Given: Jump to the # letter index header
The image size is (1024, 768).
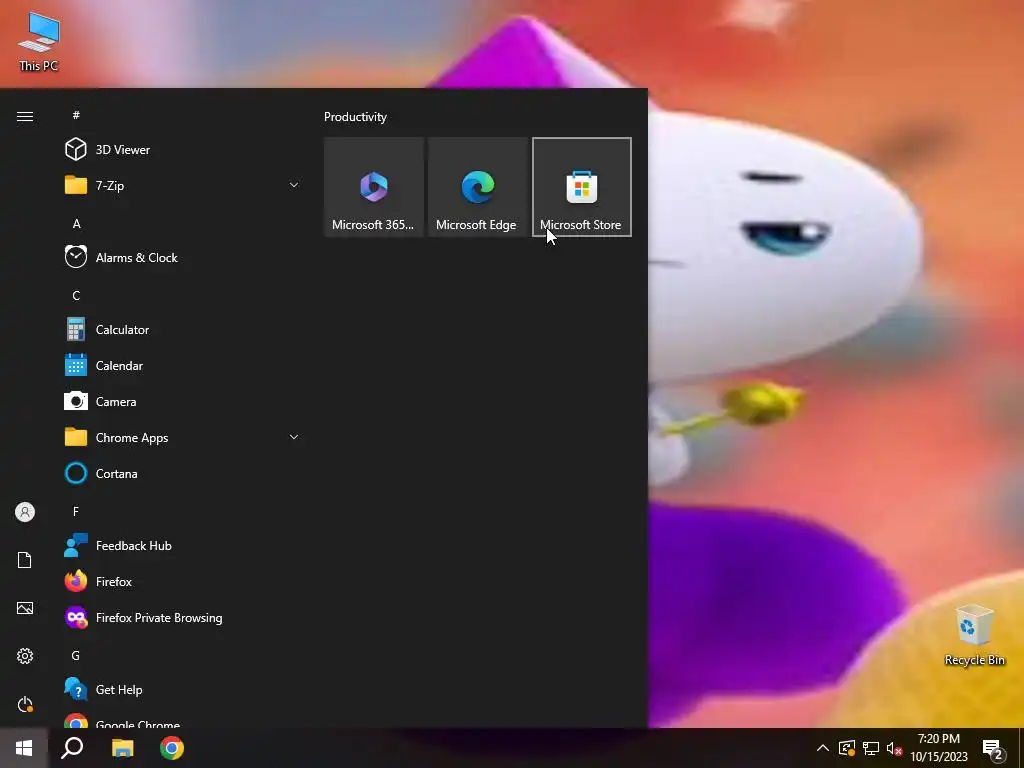Looking at the screenshot, I should [76, 115].
